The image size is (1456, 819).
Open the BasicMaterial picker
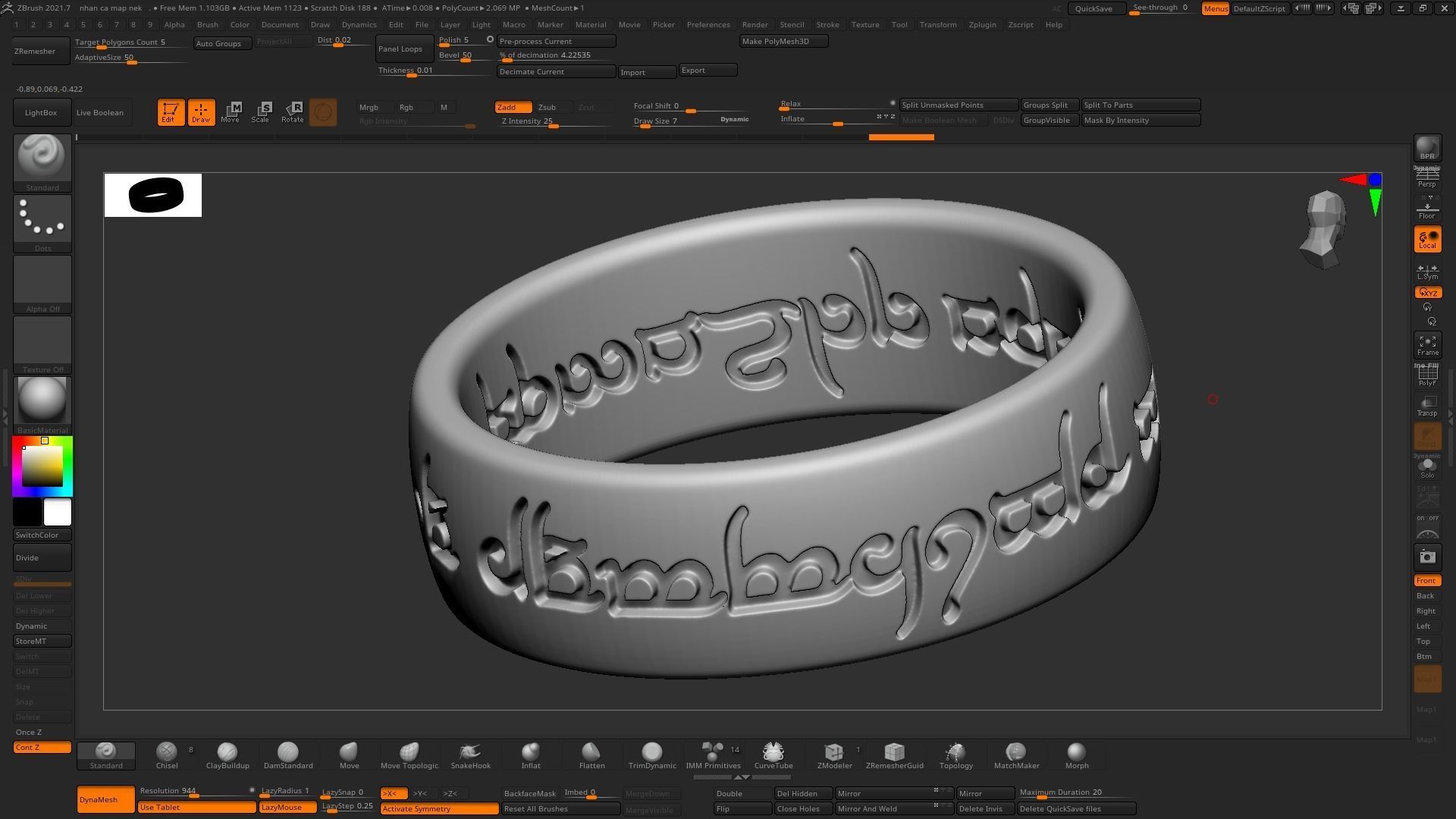pyautogui.click(x=42, y=405)
